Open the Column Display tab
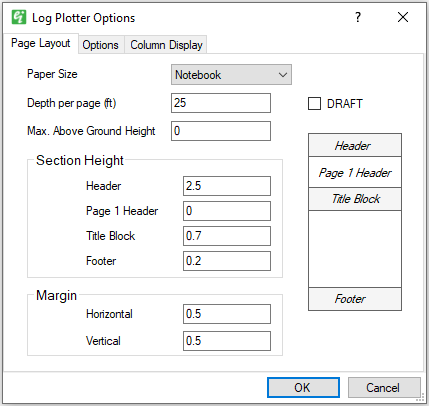The height and width of the screenshot is (406, 429). click(x=166, y=45)
